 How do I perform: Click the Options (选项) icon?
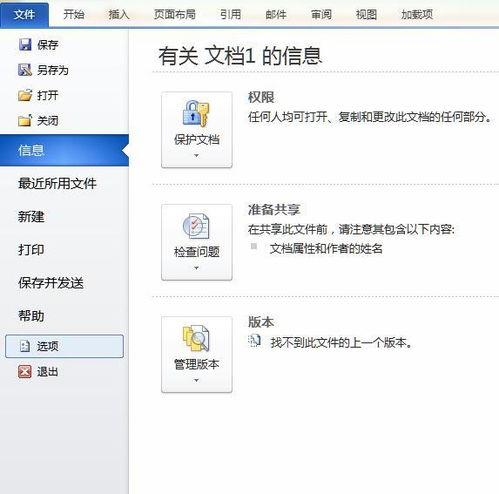pyautogui.click(x=25, y=346)
